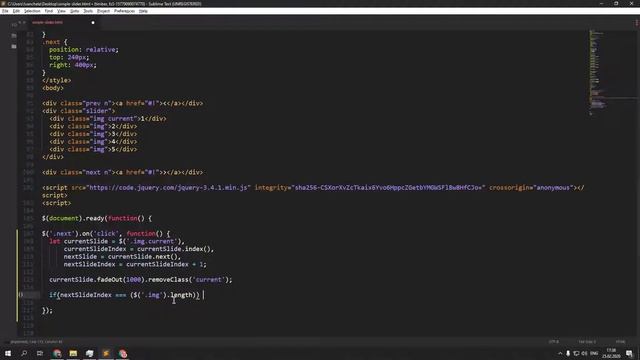The height and width of the screenshot is (360, 640).
Task: Click the encoding indicator in the status bar
Action: point(554,342)
